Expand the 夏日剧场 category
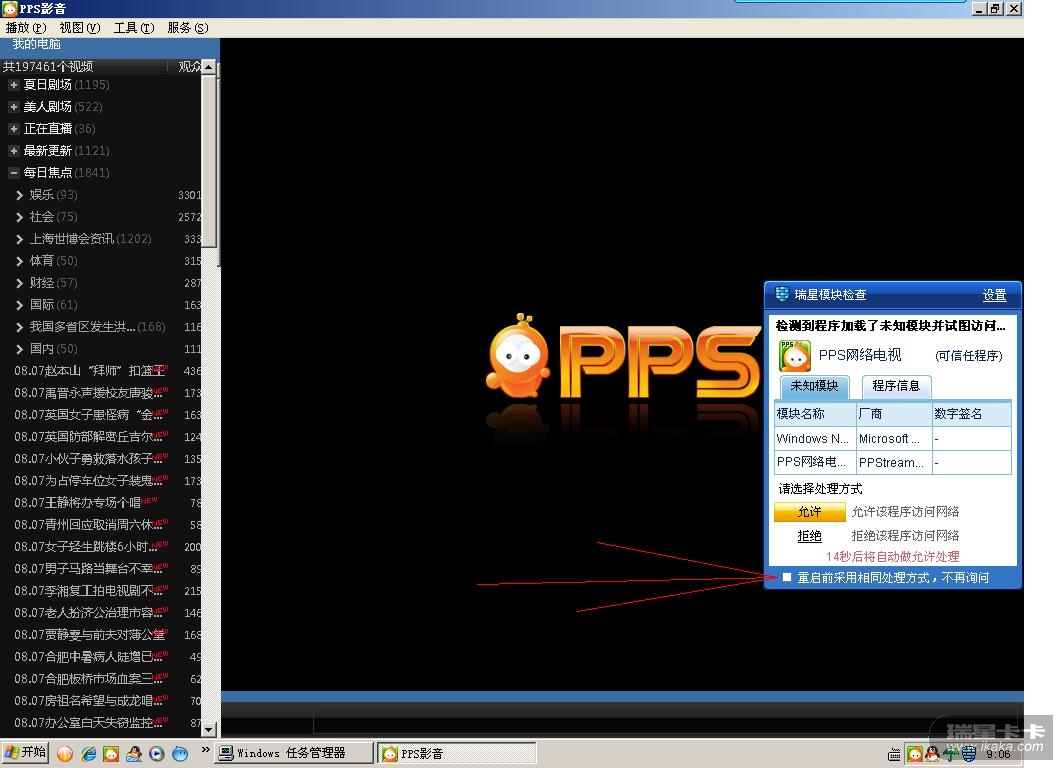 click(14, 85)
